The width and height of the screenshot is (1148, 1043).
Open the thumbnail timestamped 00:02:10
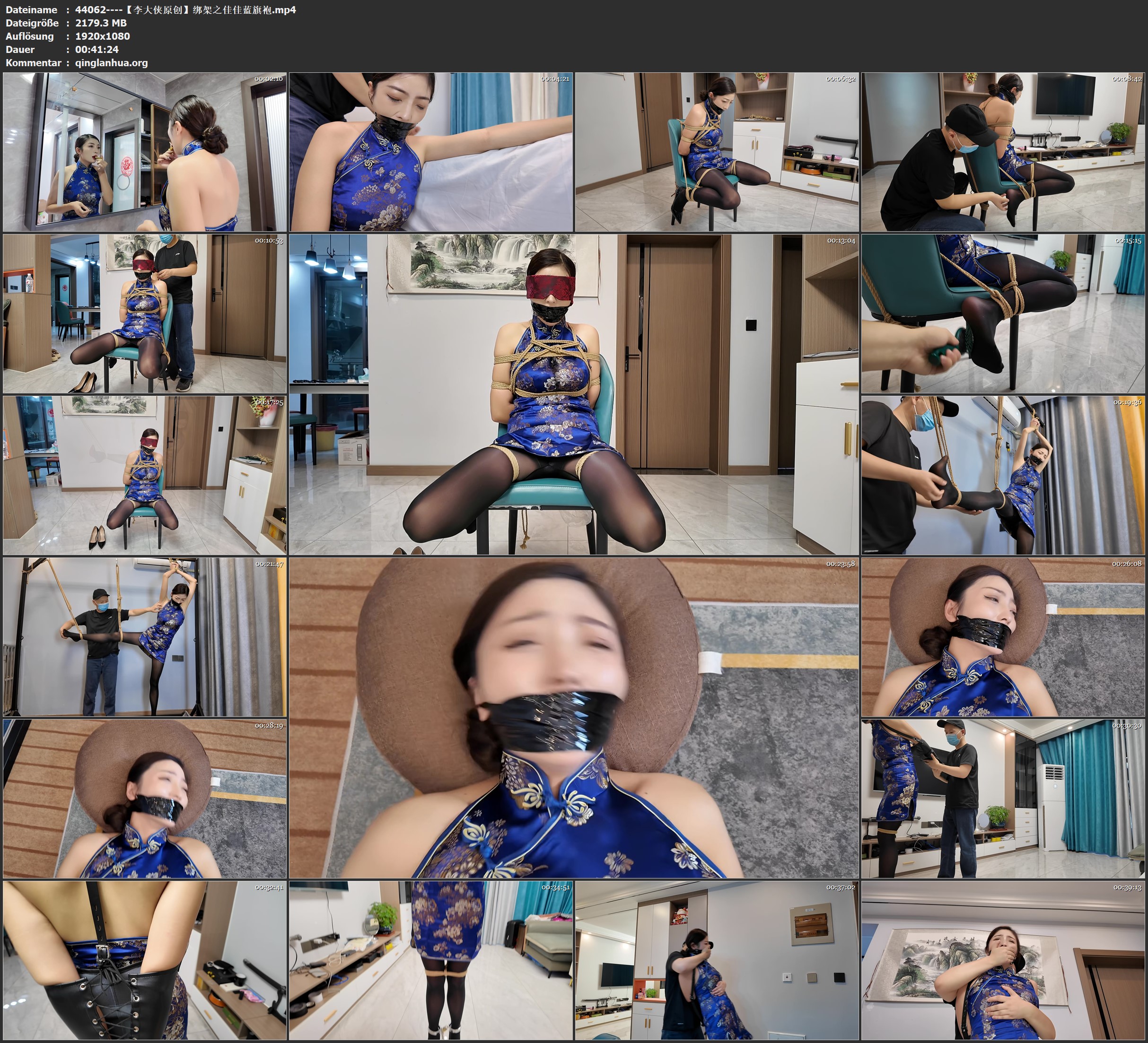[x=145, y=152]
